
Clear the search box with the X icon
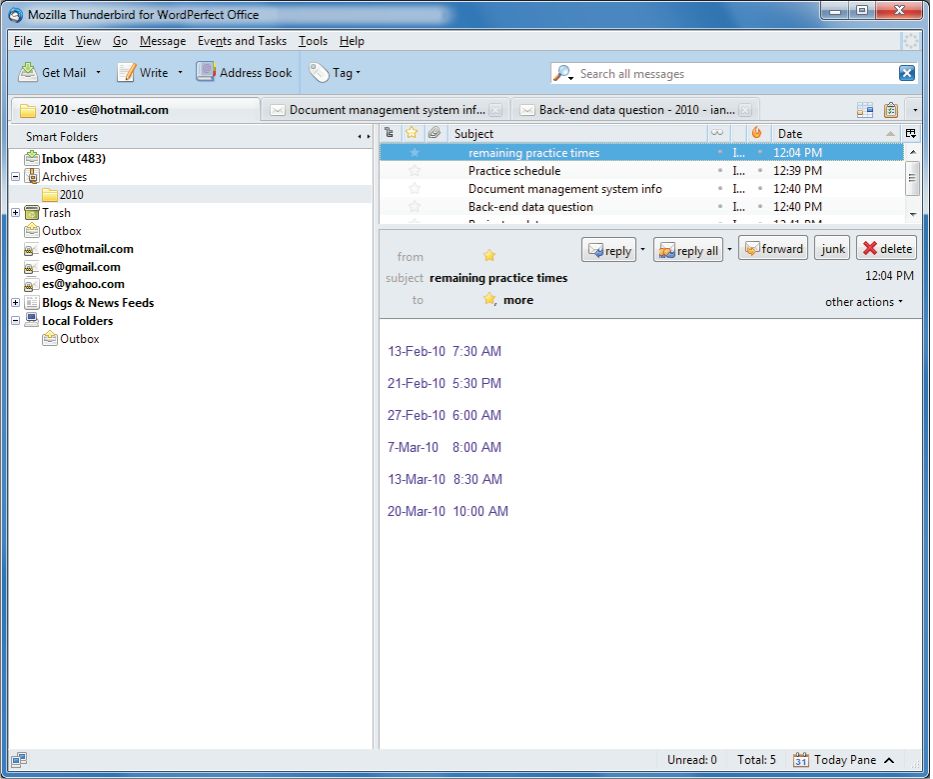click(906, 73)
